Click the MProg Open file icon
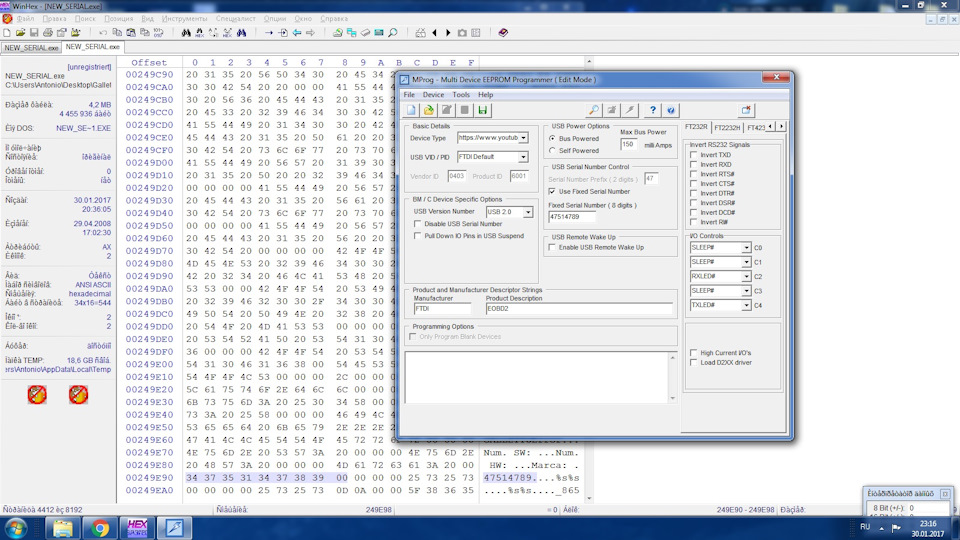The width and height of the screenshot is (960, 540). tap(429, 110)
